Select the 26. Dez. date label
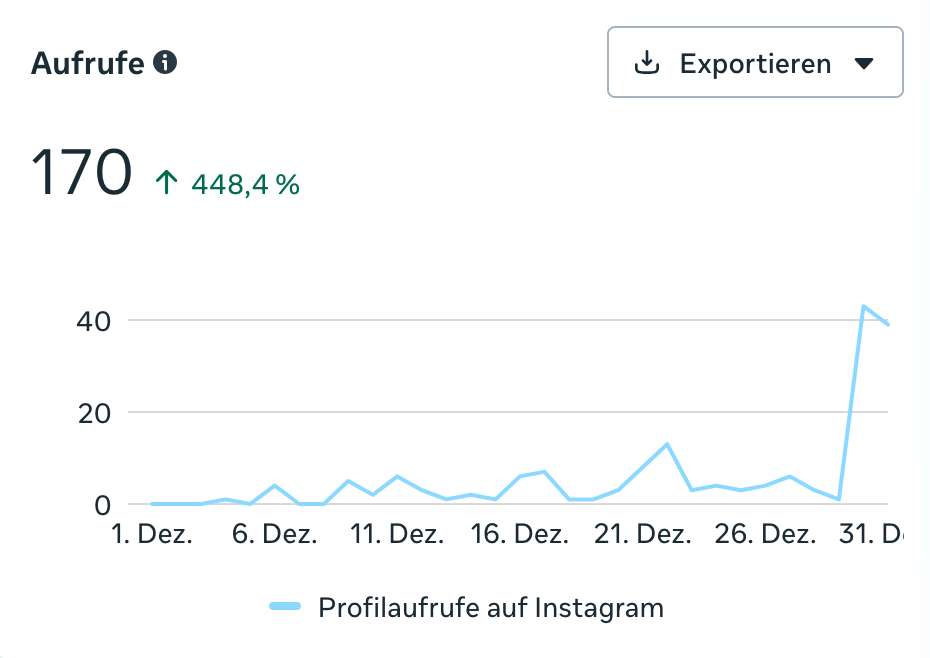The width and height of the screenshot is (930, 658). tap(765, 534)
